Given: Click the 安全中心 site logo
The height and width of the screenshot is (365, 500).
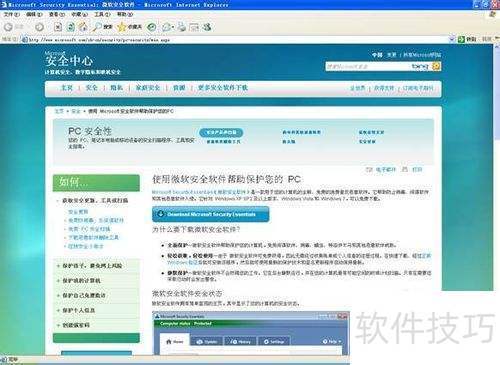Looking at the screenshot, I should 69,60.
